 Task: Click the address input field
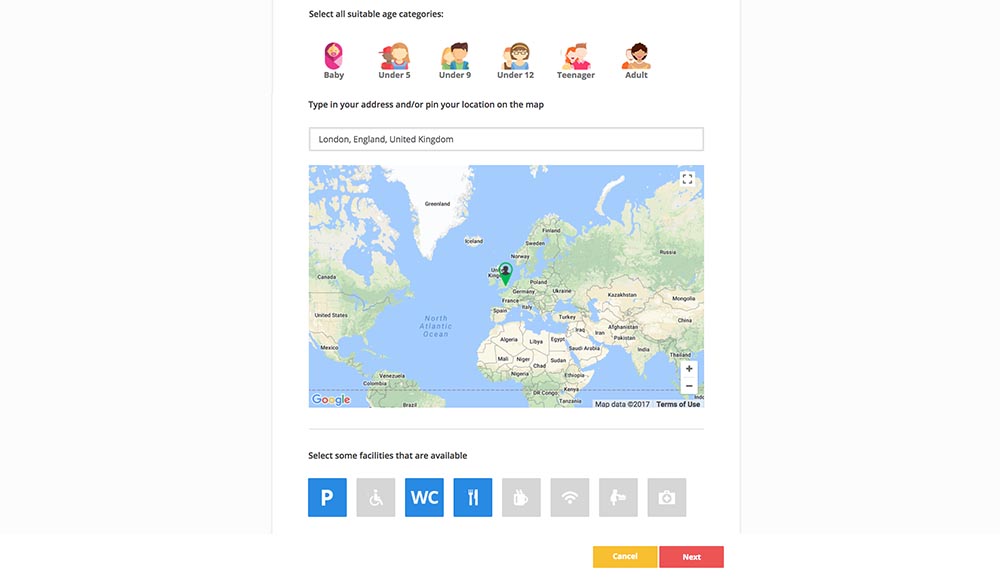tap(506, 139)
